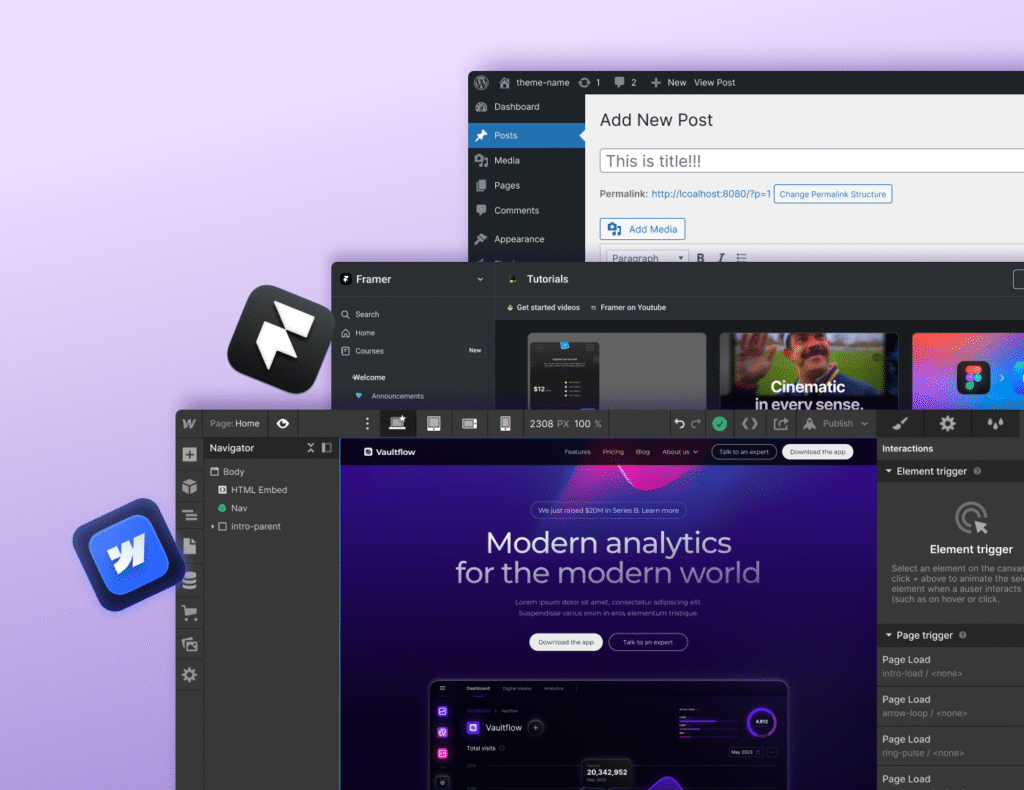Open the comments bubble icon in the WordPress admin bar
Viewport: 1024px width, 790px height.
click(619, 82)
